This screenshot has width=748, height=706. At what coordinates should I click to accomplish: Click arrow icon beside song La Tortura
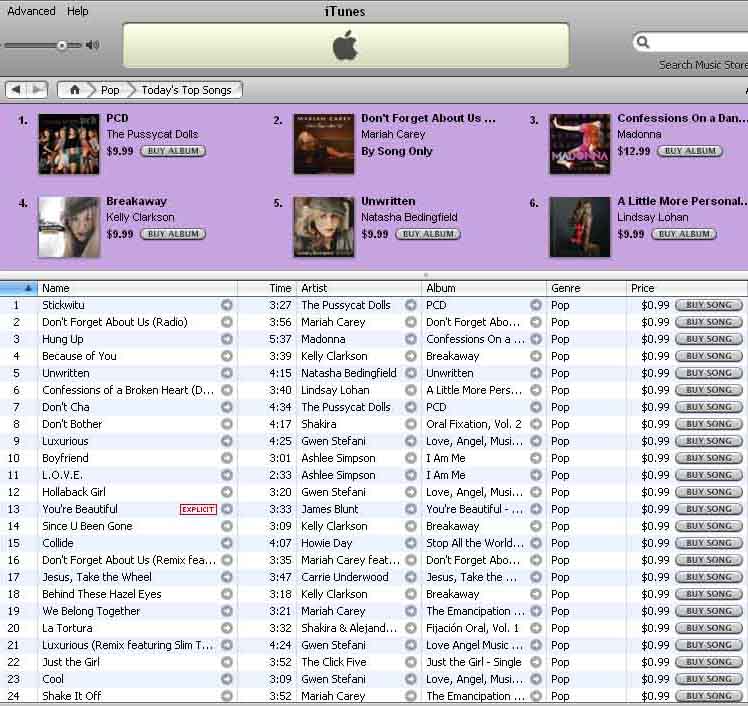227,628
